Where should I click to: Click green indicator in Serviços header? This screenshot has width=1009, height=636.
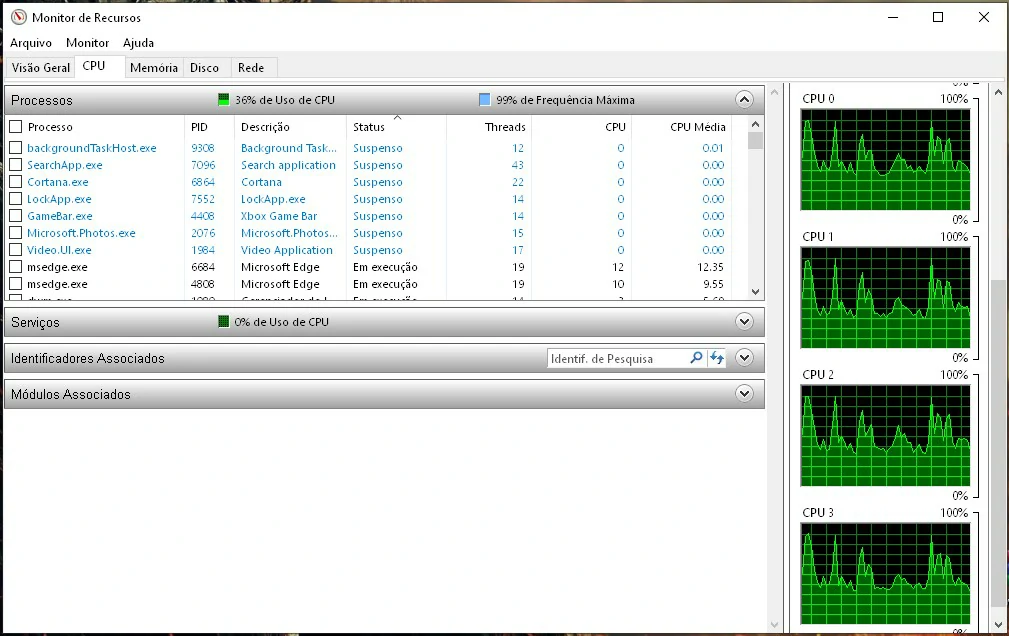(x=223, y=321)
